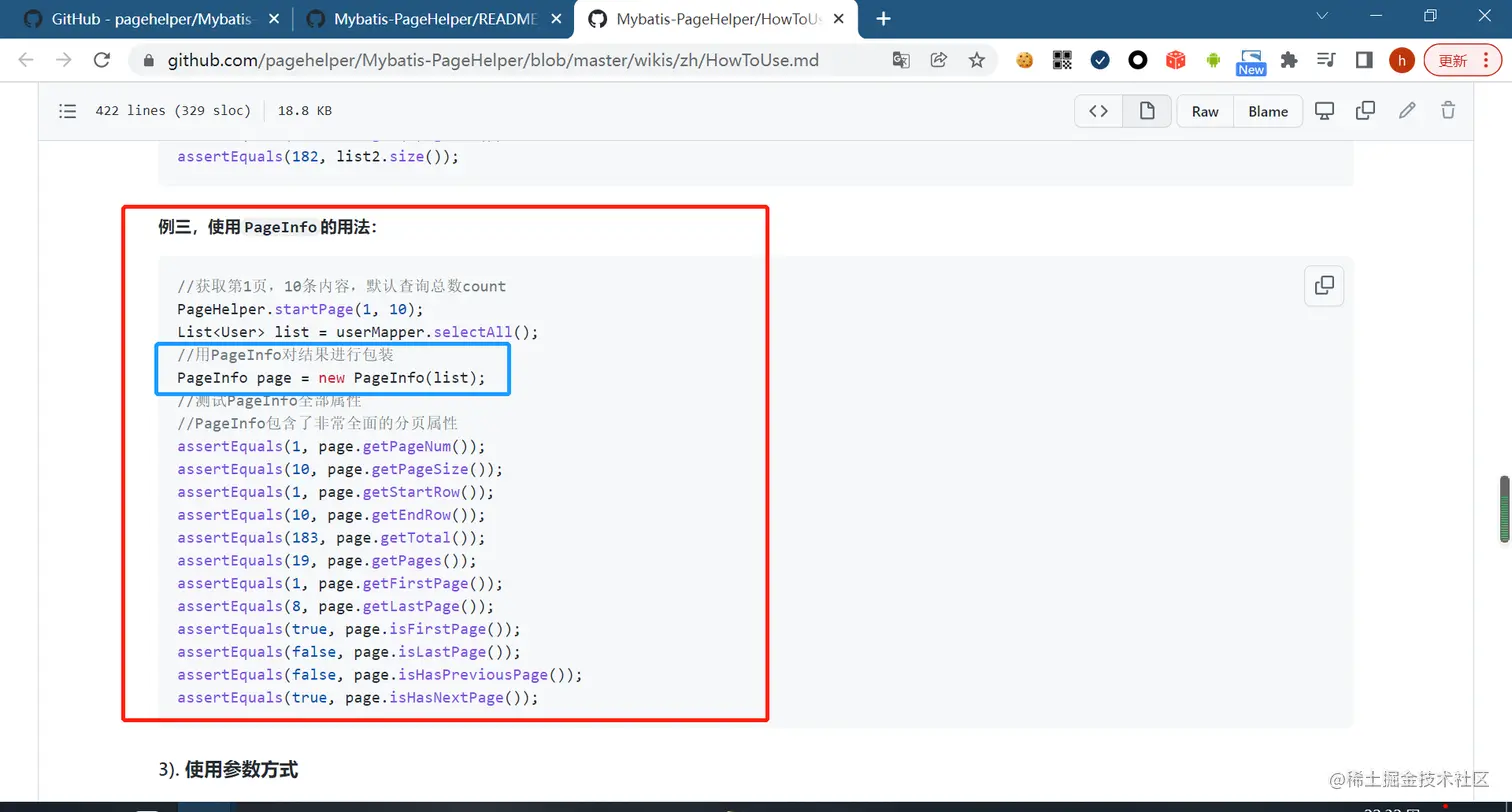The image size is (1512, 812).
Task: Close the HowToUse tab
Action: tap(841, 19)
